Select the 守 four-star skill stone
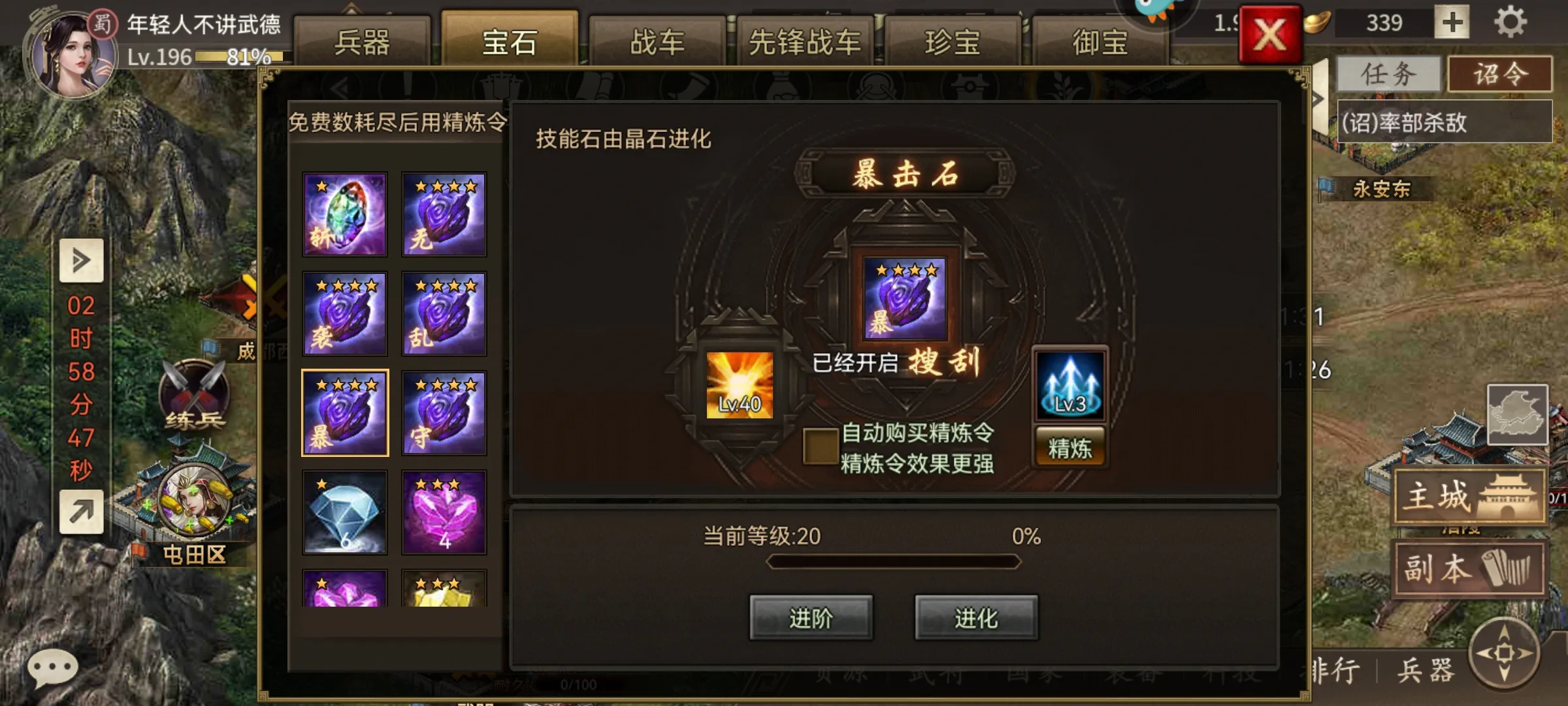 tap(444, 413)
